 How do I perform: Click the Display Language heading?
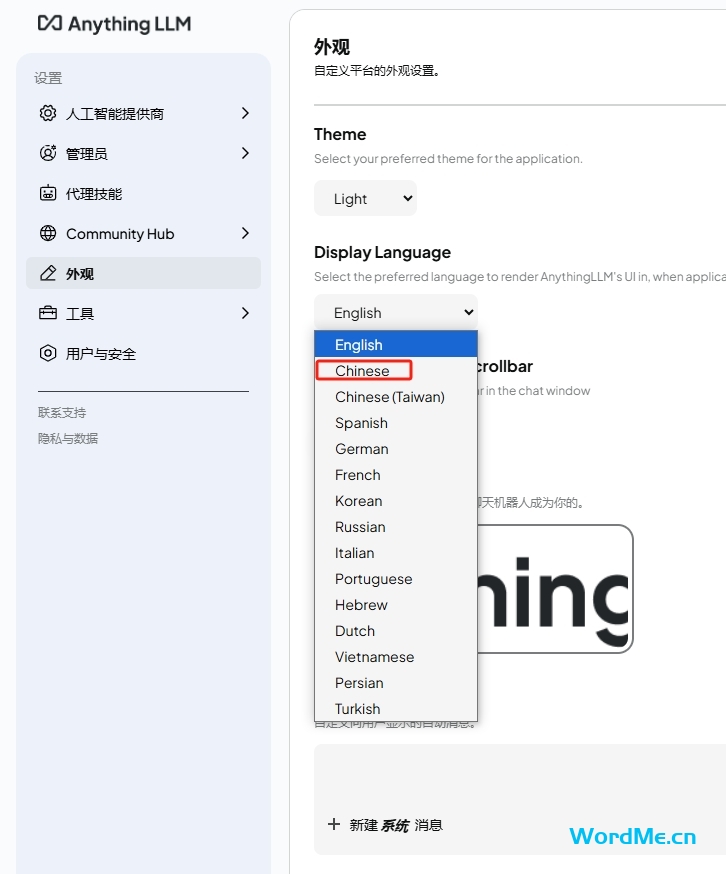[383, 252]
